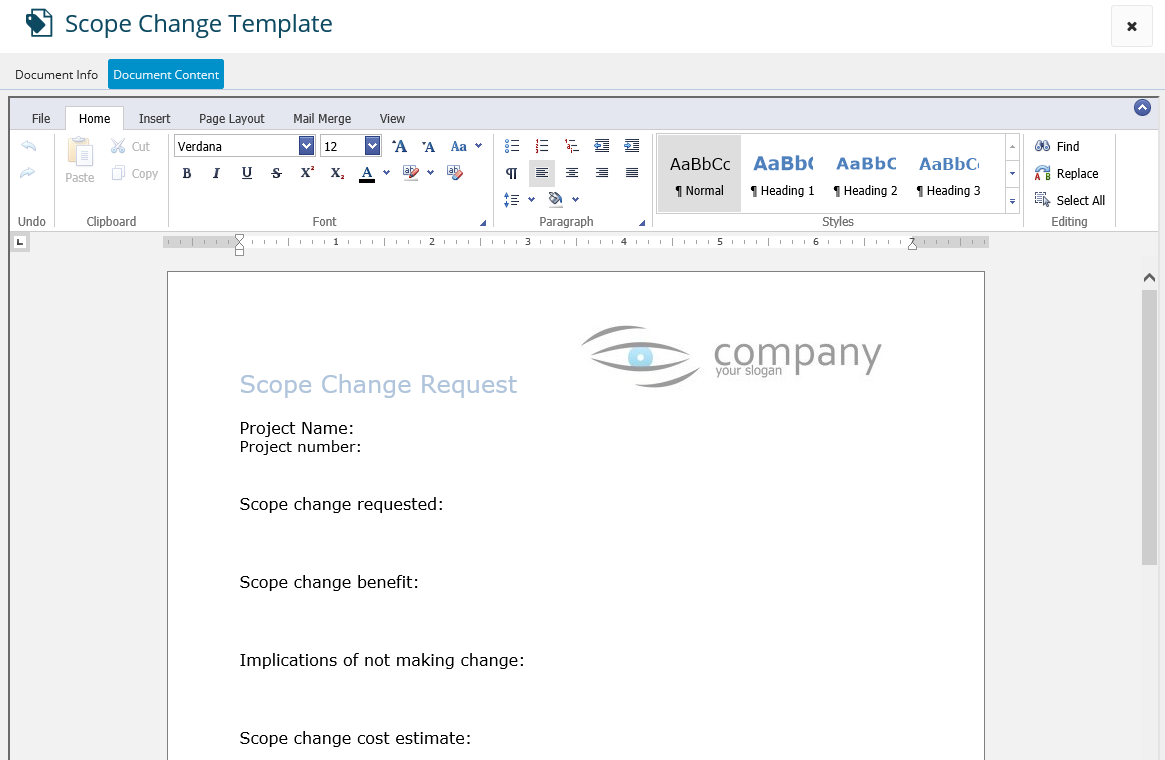Open highlight color dropdown arrow

[x=430, y=173]
